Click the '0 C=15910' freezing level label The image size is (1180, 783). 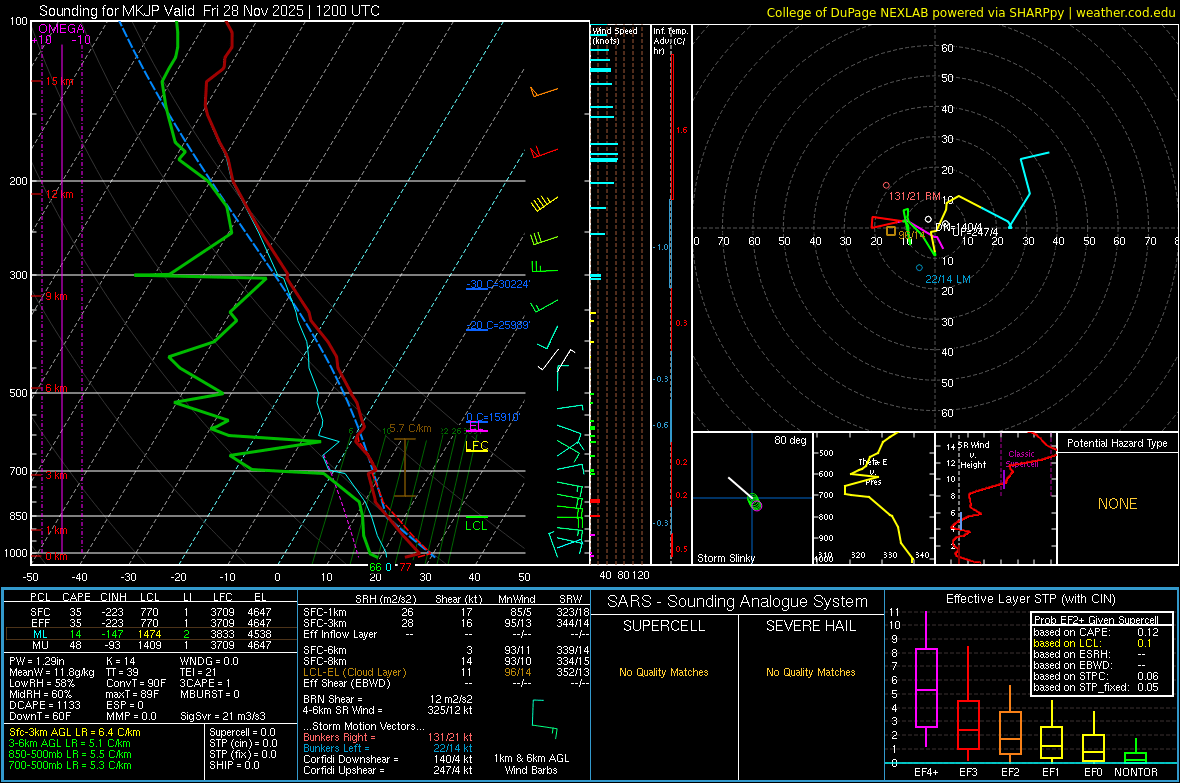[493, 417]
